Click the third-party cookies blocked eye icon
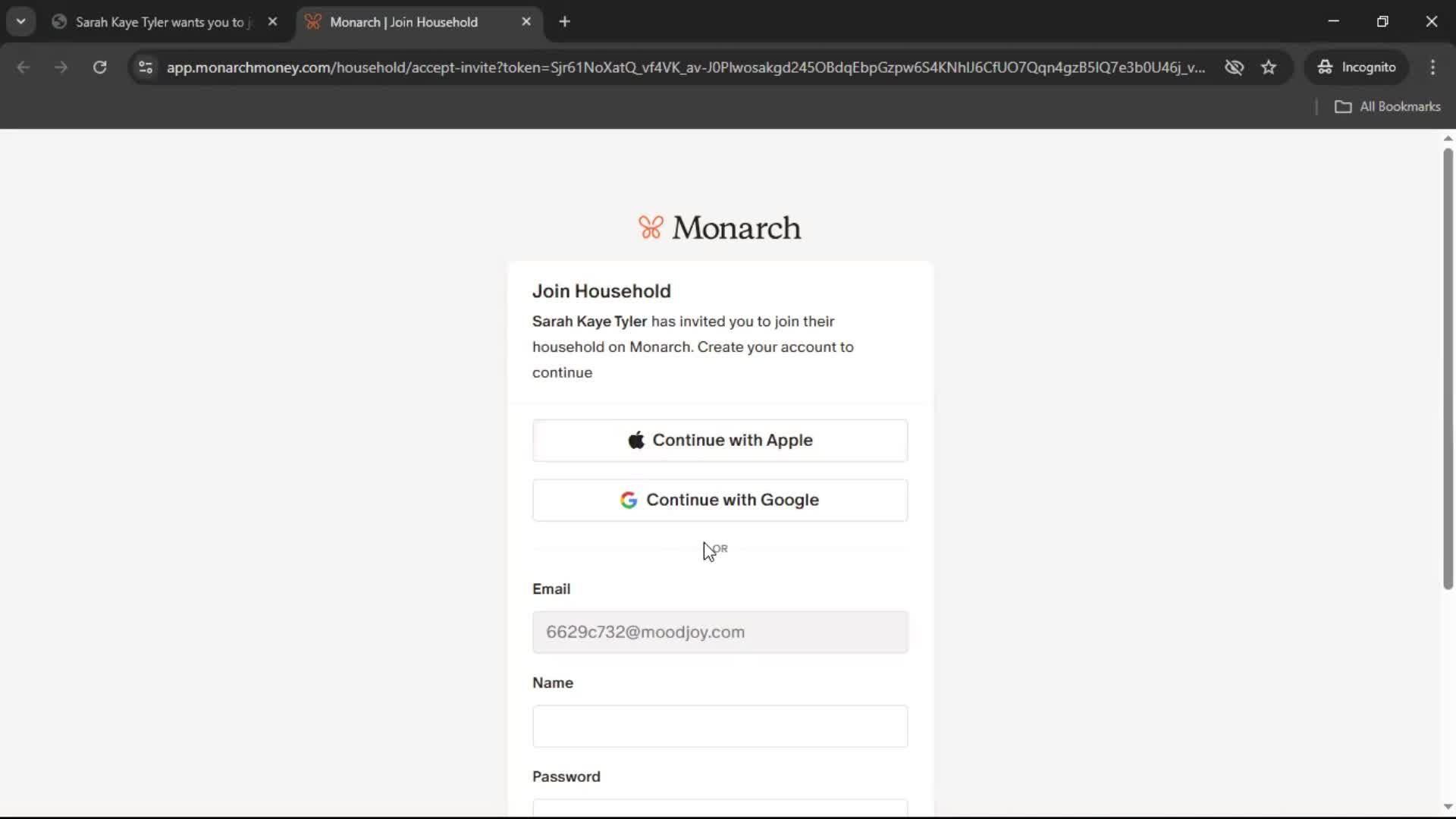The image size is (1456, 819). coord(1234,67)
